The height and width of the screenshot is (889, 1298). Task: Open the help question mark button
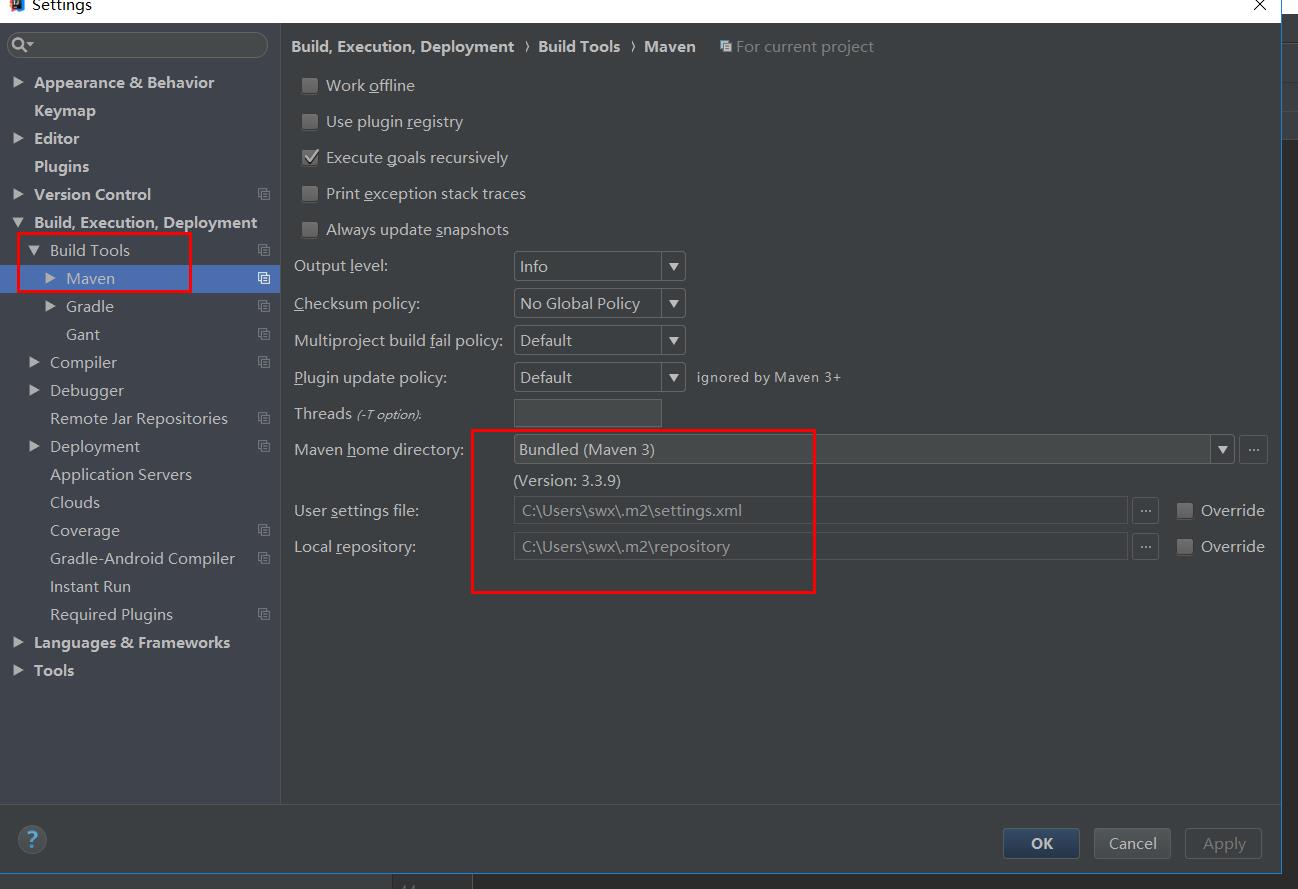[x=32, y=840]
